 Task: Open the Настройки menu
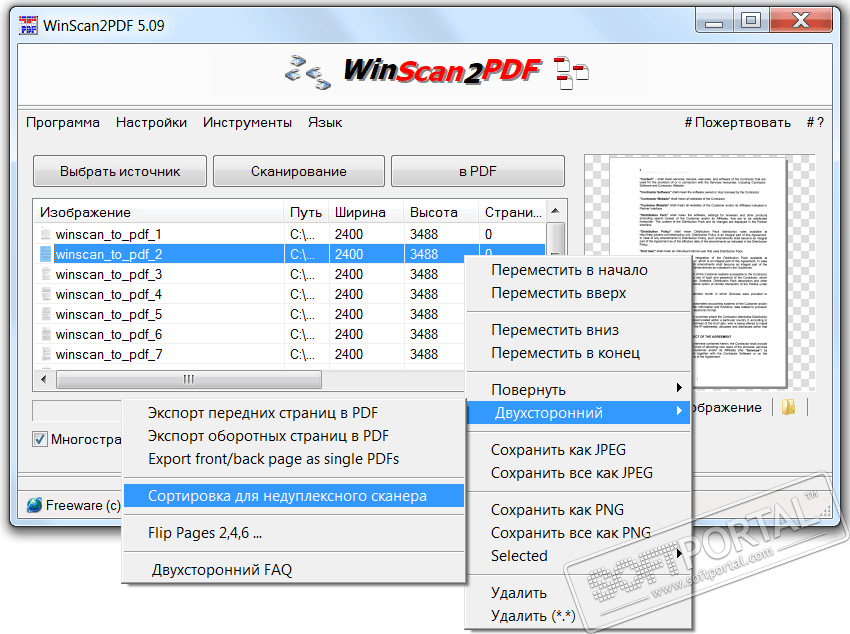point(151,122)
